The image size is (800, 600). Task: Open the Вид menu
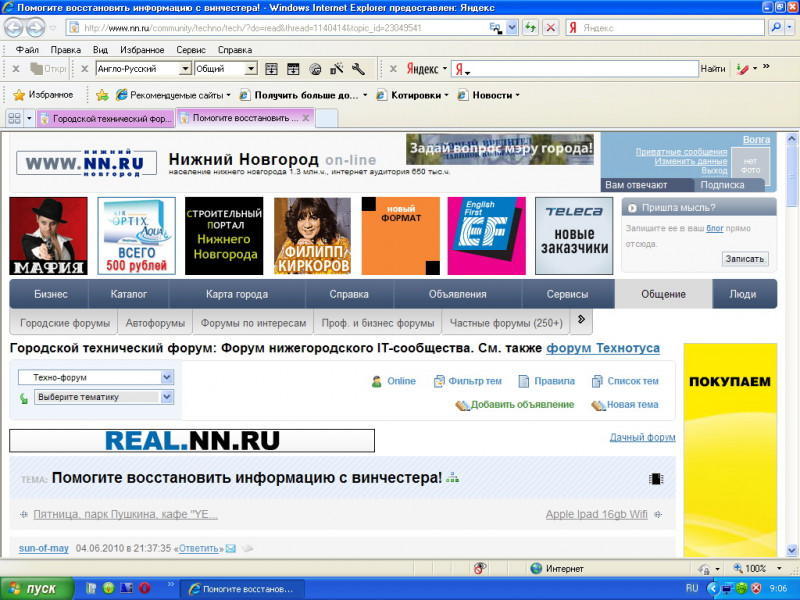coord(100,50)
